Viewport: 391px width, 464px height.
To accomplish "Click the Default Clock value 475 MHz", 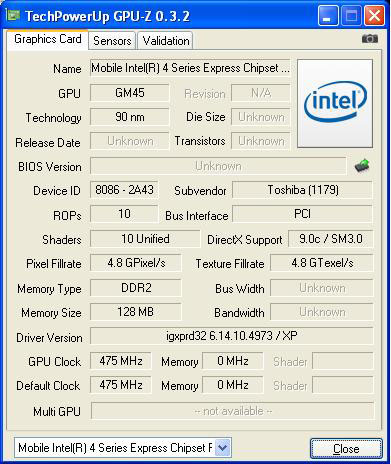I will 121,385.
